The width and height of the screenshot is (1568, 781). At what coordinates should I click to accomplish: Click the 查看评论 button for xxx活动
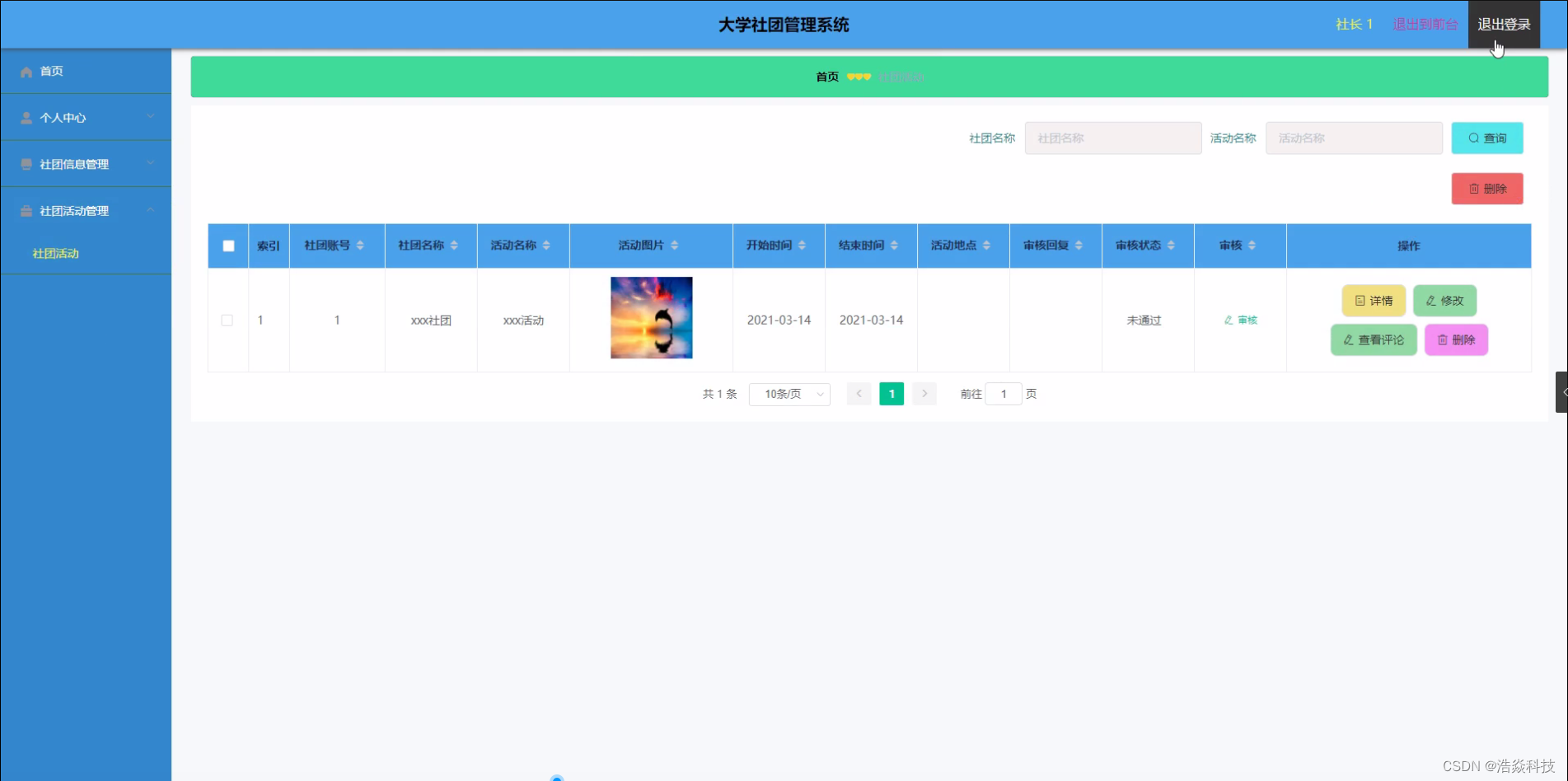click(x=1373, y=339)
